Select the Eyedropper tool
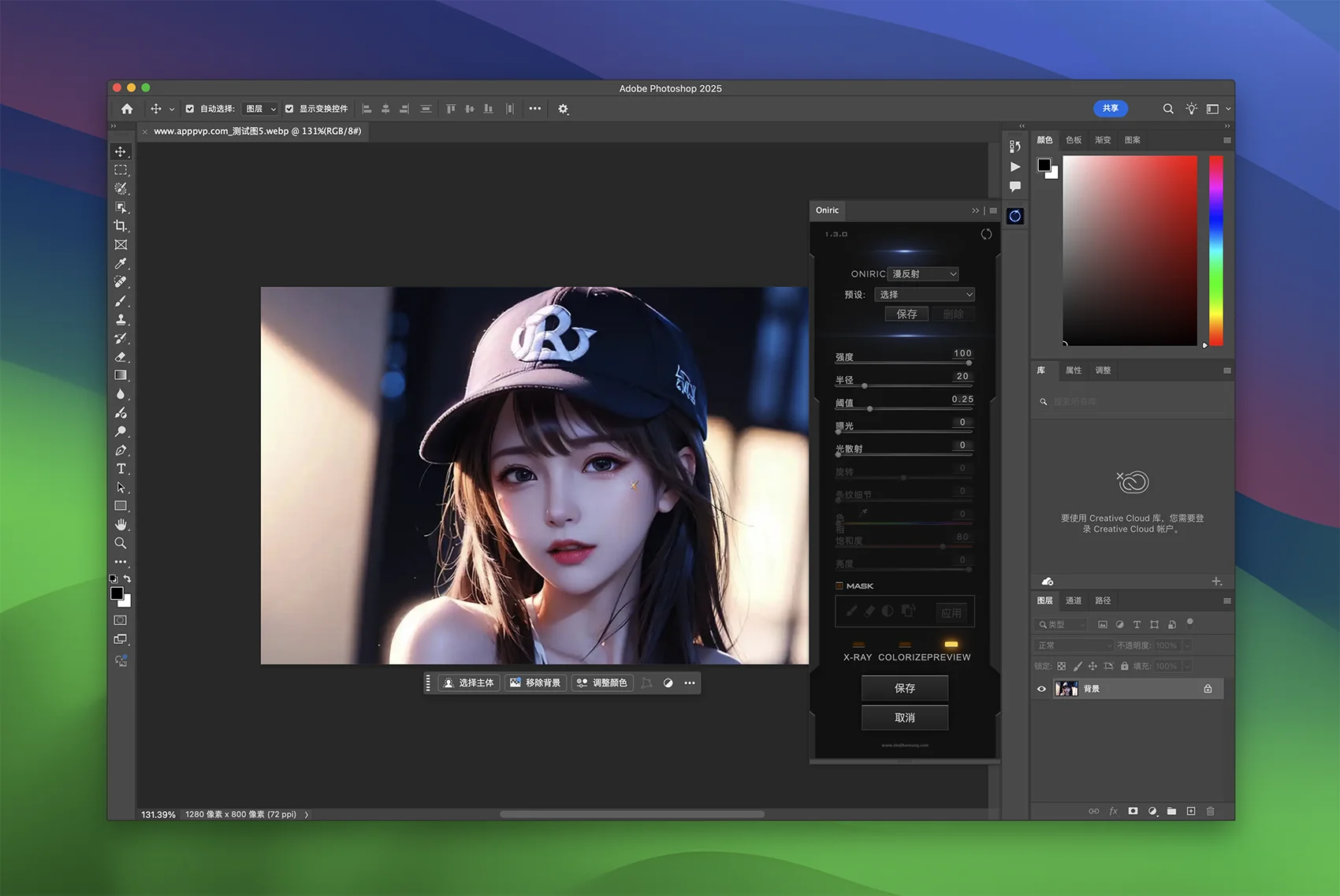The height and width of the screenshot is (896, 1340). coord(121,264)
